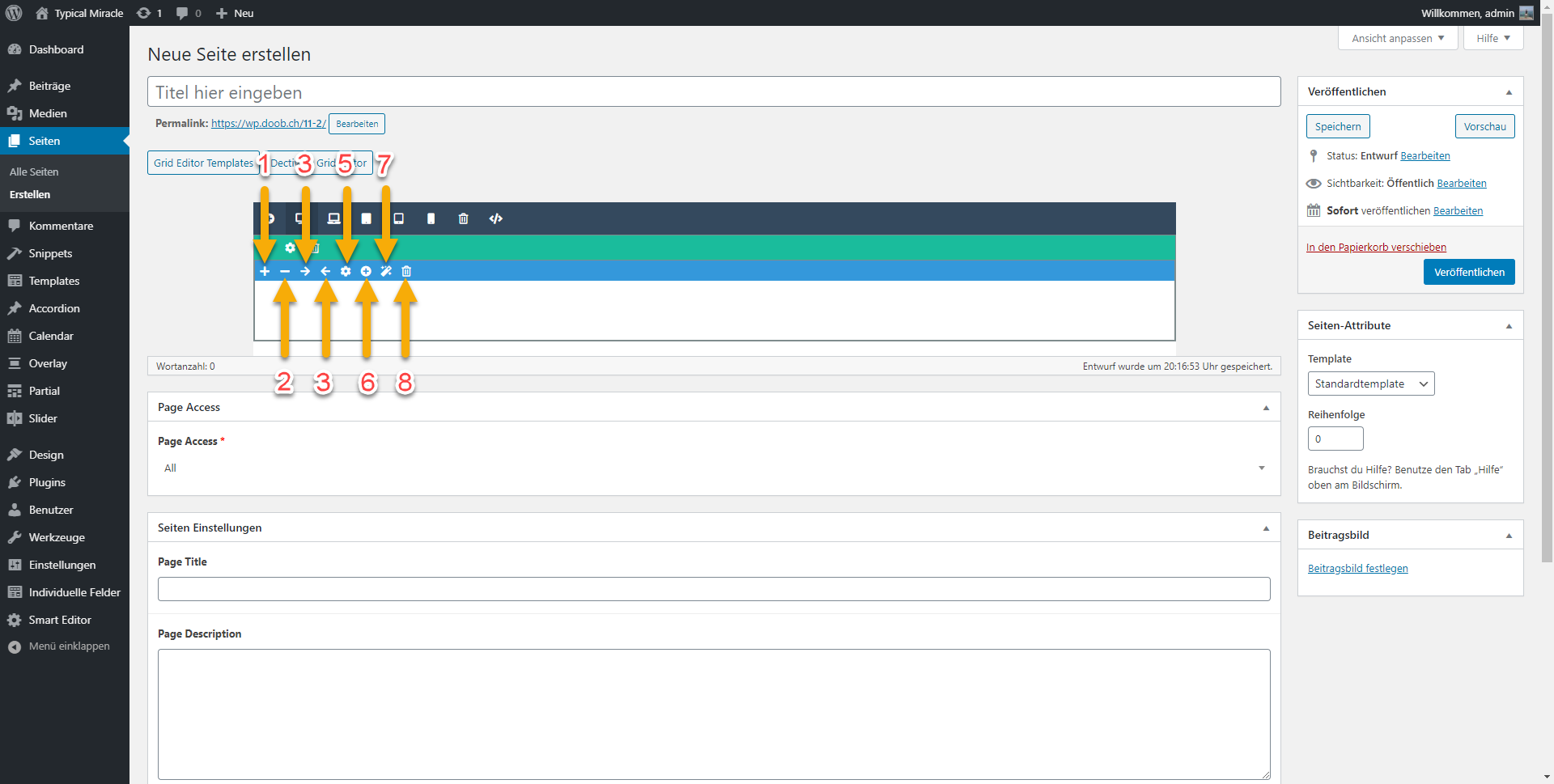Click the blue Veröffentlichen button

pyautogui.click(x=1469, y=272)
